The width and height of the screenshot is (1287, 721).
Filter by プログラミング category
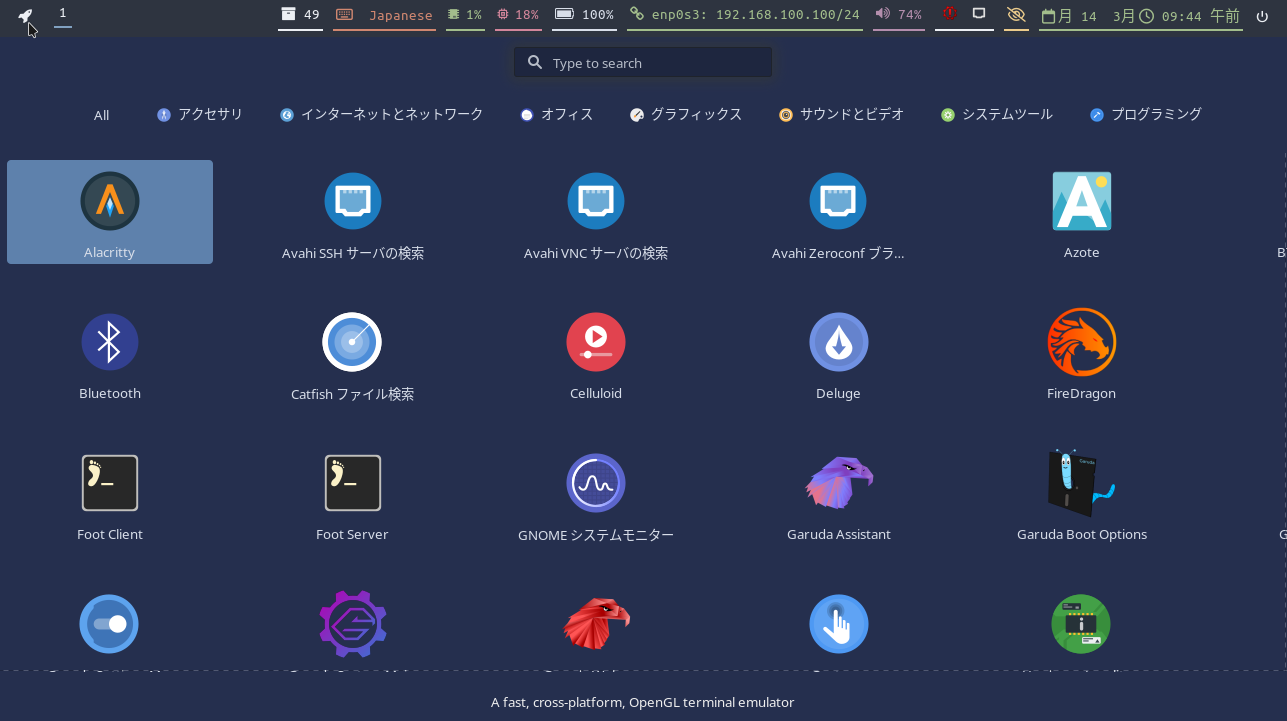click(x=1146, y=115)
